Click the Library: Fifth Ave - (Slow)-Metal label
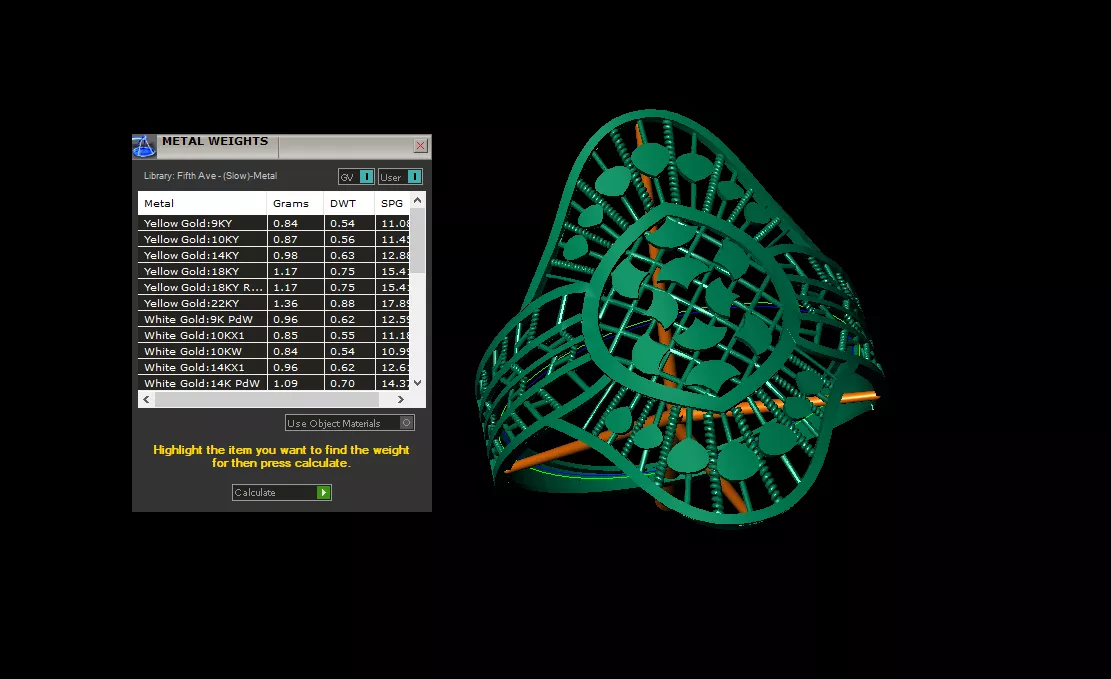 210,176
